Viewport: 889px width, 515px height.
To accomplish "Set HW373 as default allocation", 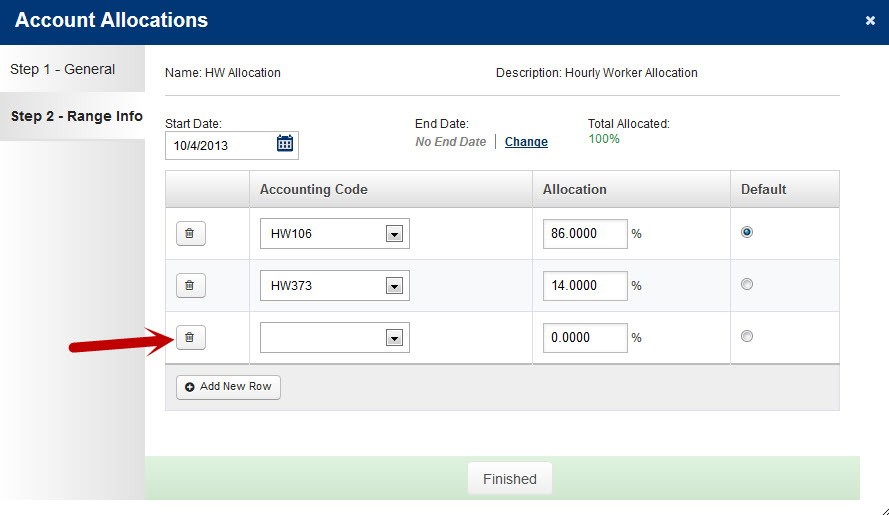I will click(747, 284).
